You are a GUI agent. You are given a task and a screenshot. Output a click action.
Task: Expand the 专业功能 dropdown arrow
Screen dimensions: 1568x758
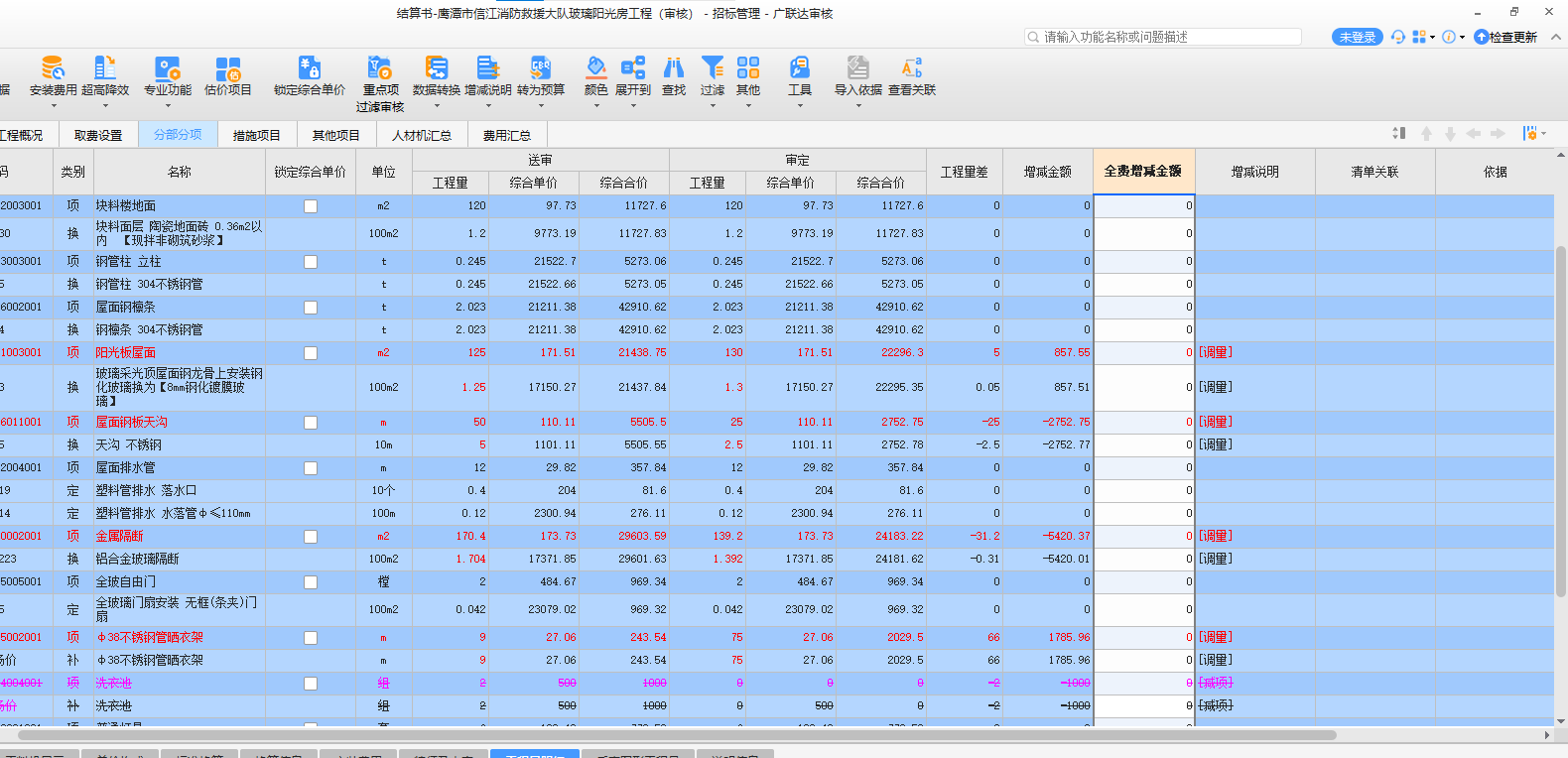pyautogui.click(x=168, y=105)
